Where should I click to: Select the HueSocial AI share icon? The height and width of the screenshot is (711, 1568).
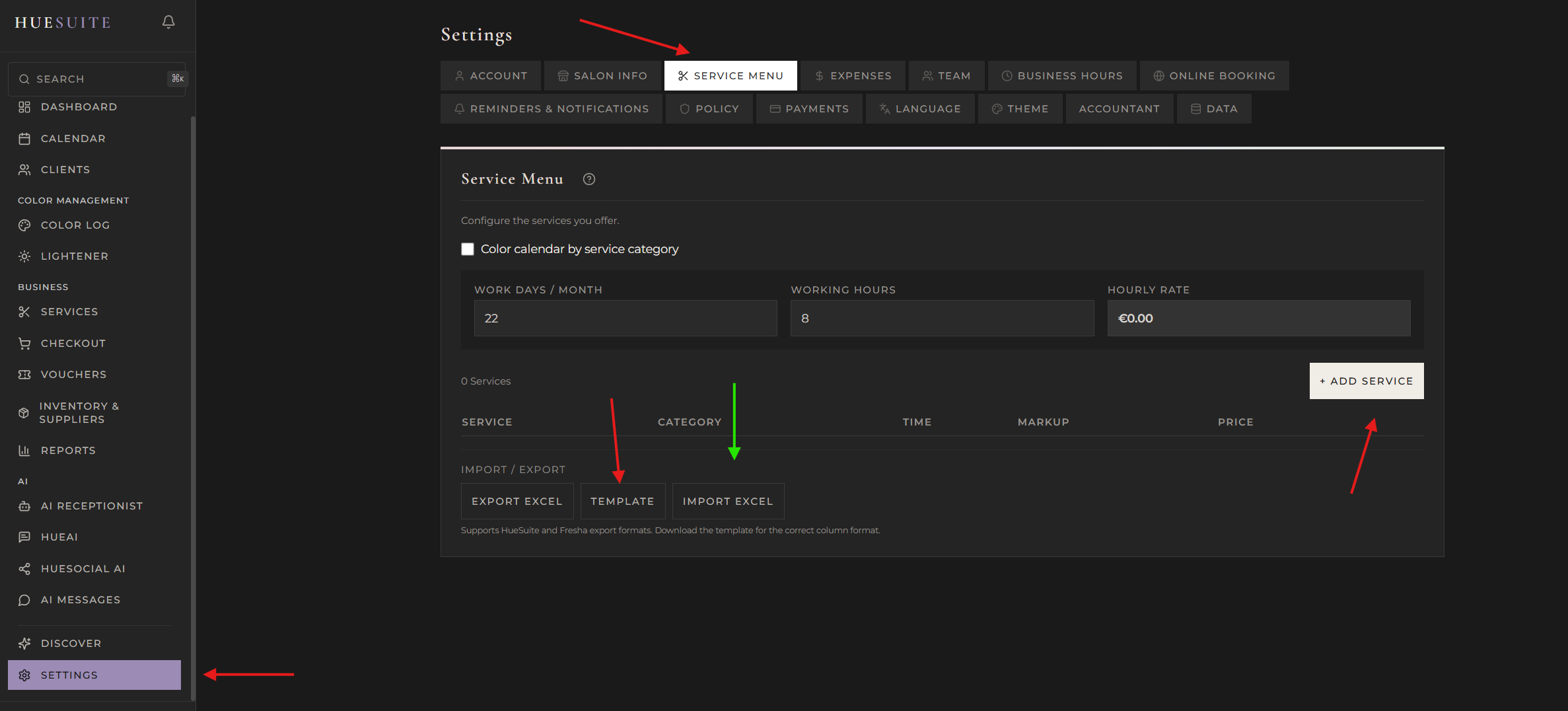24,568
